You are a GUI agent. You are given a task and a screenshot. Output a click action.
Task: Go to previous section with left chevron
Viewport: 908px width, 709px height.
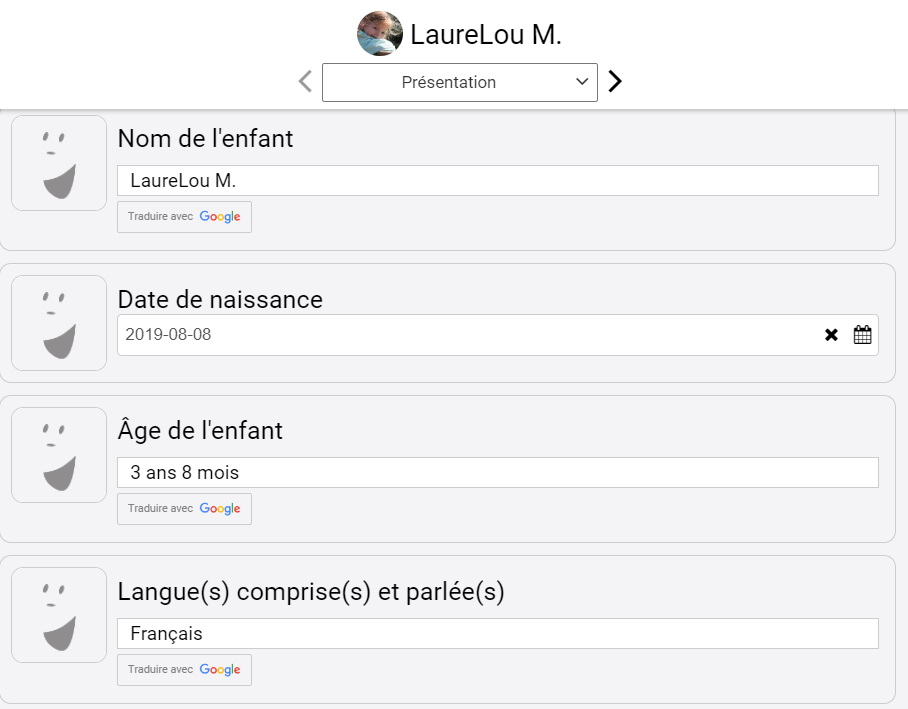(x=306, y=81)
